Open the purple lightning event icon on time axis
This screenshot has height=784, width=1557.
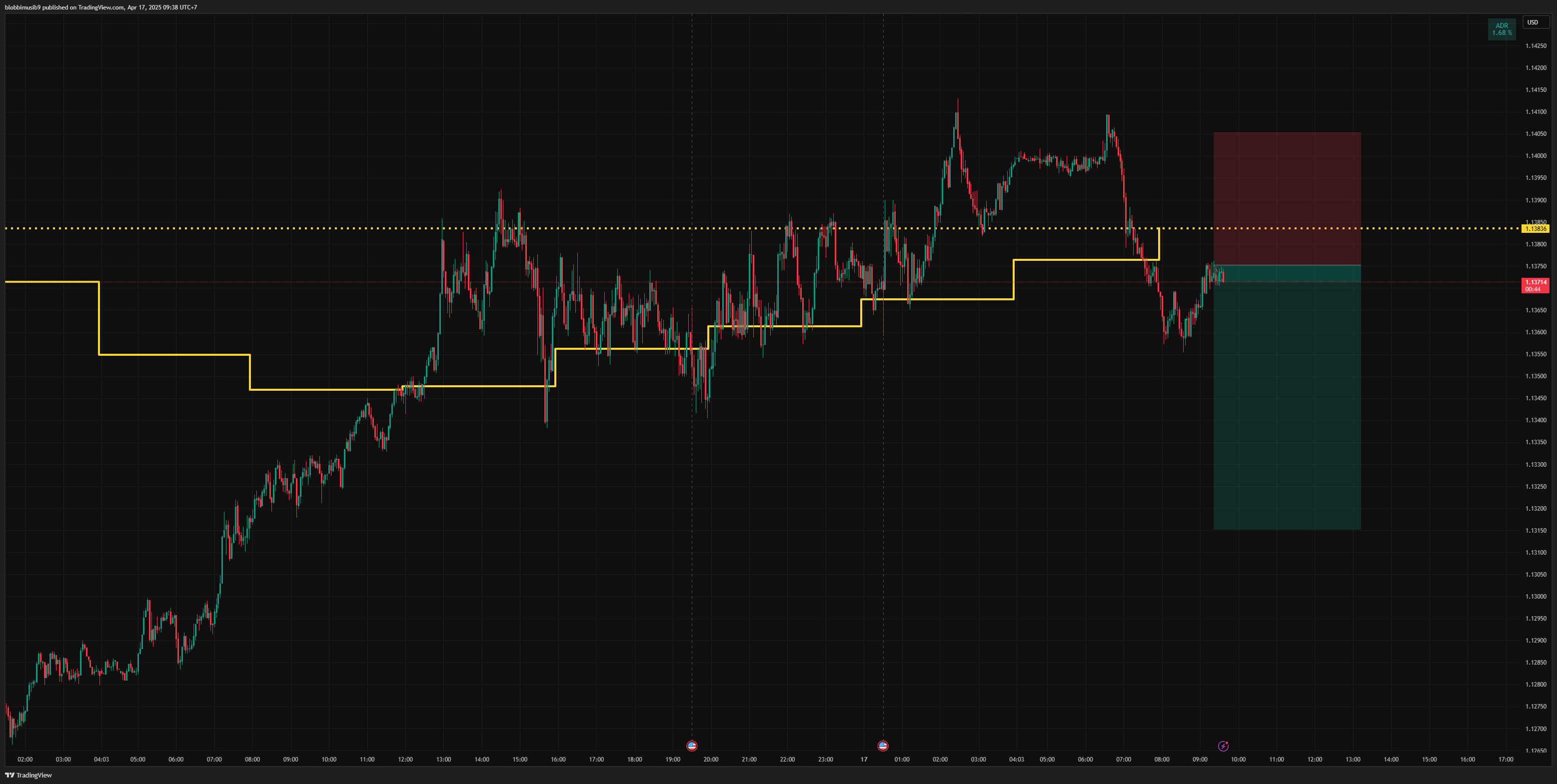pyautogui.click(x=1223, y=746)
